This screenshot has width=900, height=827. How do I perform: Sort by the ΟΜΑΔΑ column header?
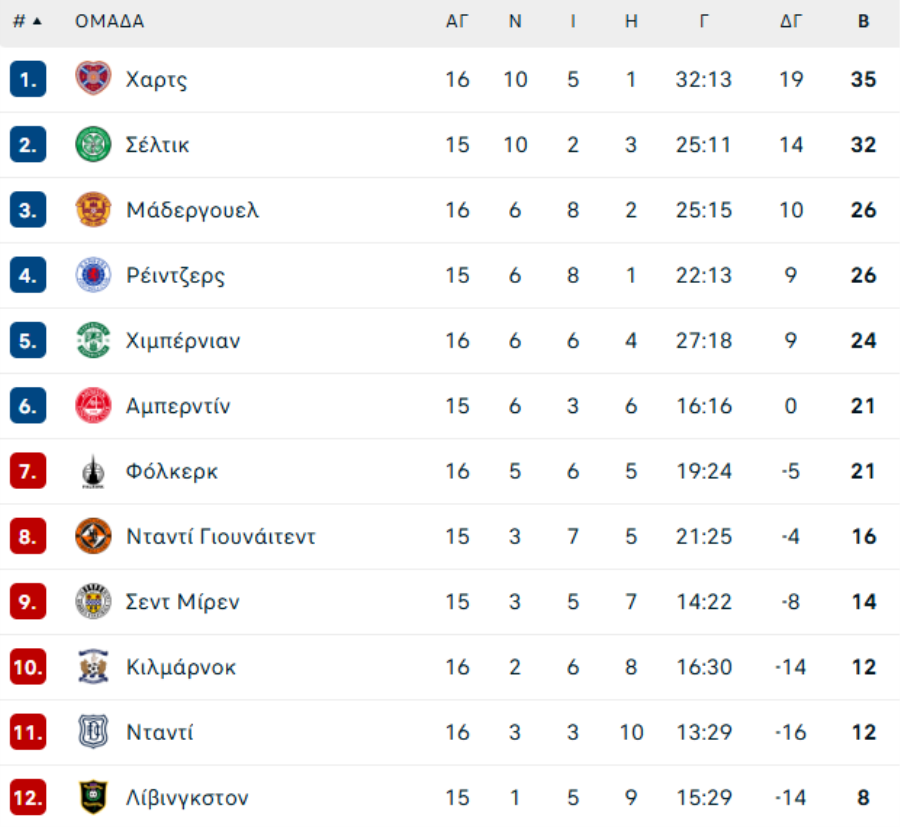coord(109,21)
